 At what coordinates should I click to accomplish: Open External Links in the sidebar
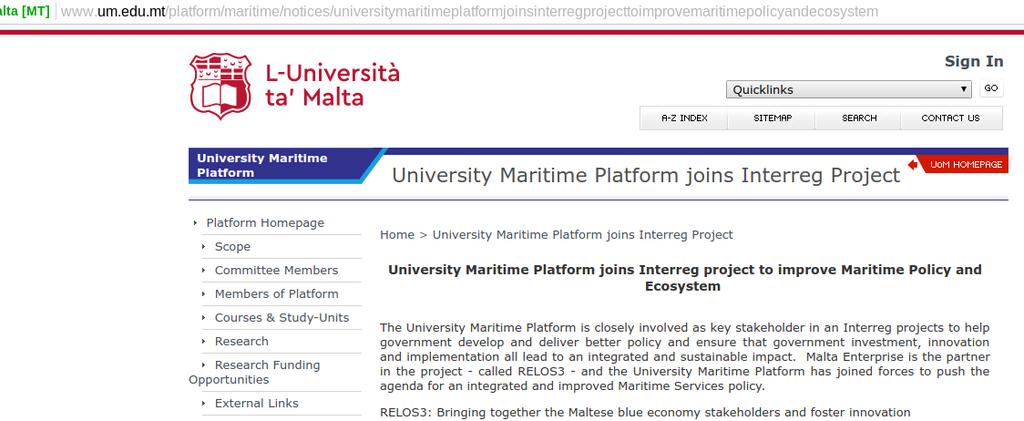point(257,403)
